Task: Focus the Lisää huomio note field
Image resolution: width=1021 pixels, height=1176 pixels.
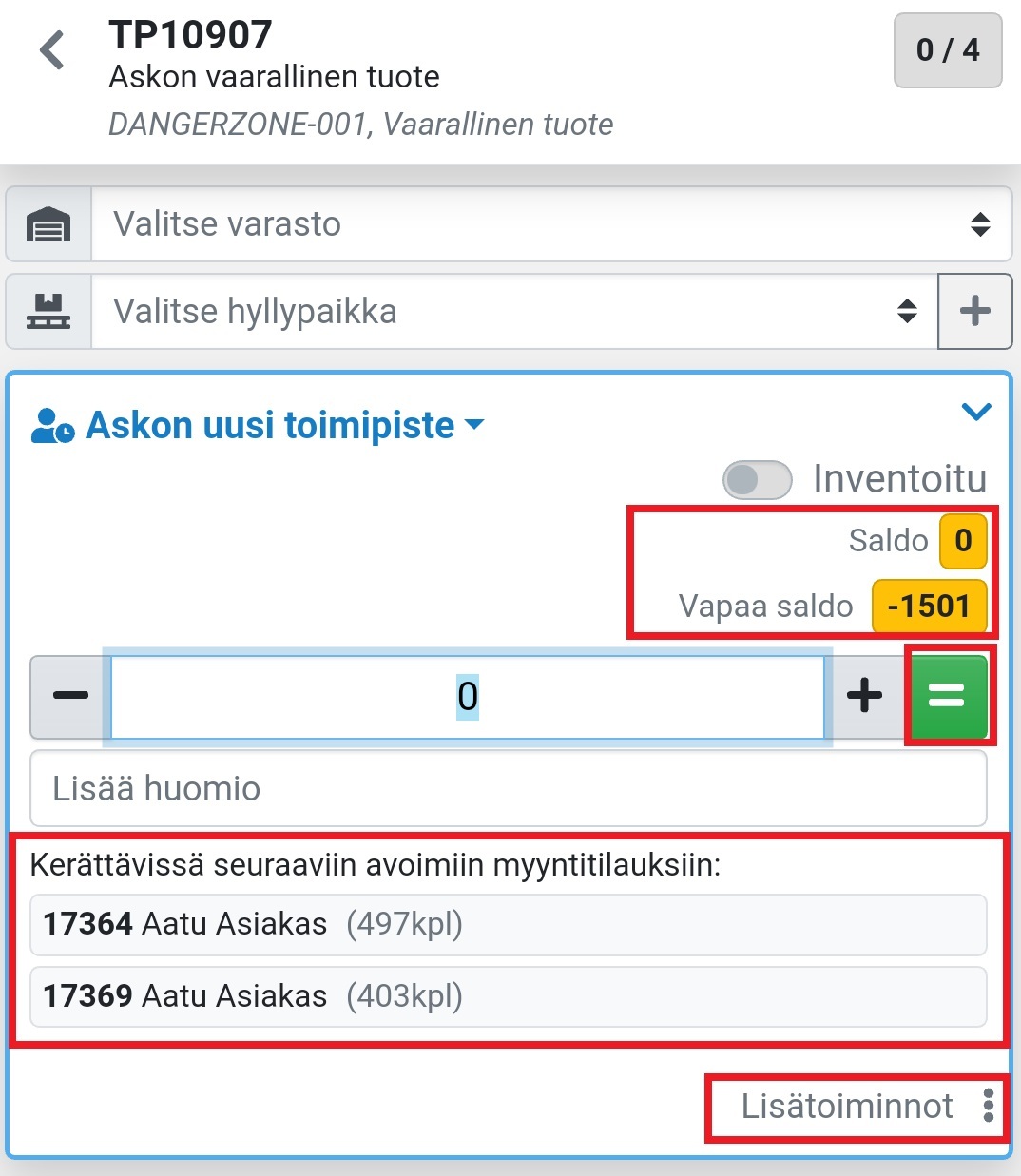Action: click(x=508, y=789)
